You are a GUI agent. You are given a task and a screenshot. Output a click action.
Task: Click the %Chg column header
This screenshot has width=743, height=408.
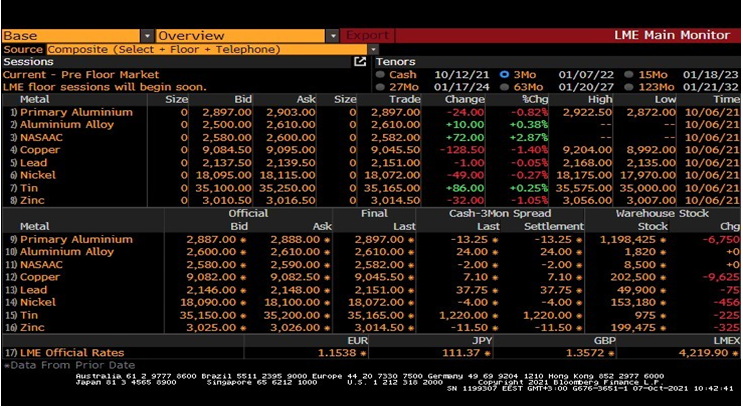[x=533, y=100]
